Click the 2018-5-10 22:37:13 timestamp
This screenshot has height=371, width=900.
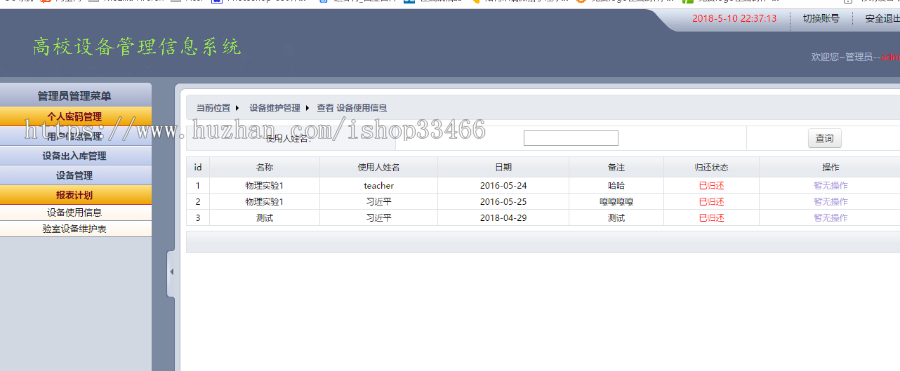coord(734,18)
